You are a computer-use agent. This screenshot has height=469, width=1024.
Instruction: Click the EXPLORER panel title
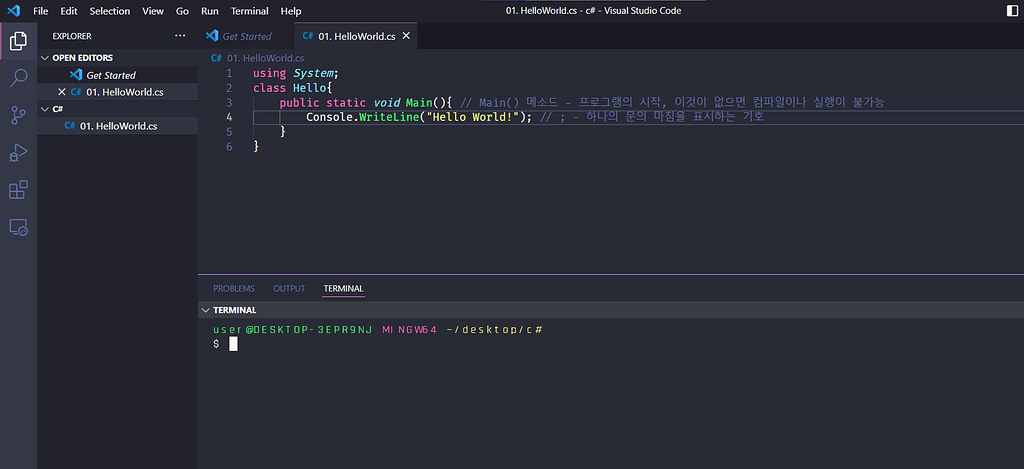[x=72, y=37]
